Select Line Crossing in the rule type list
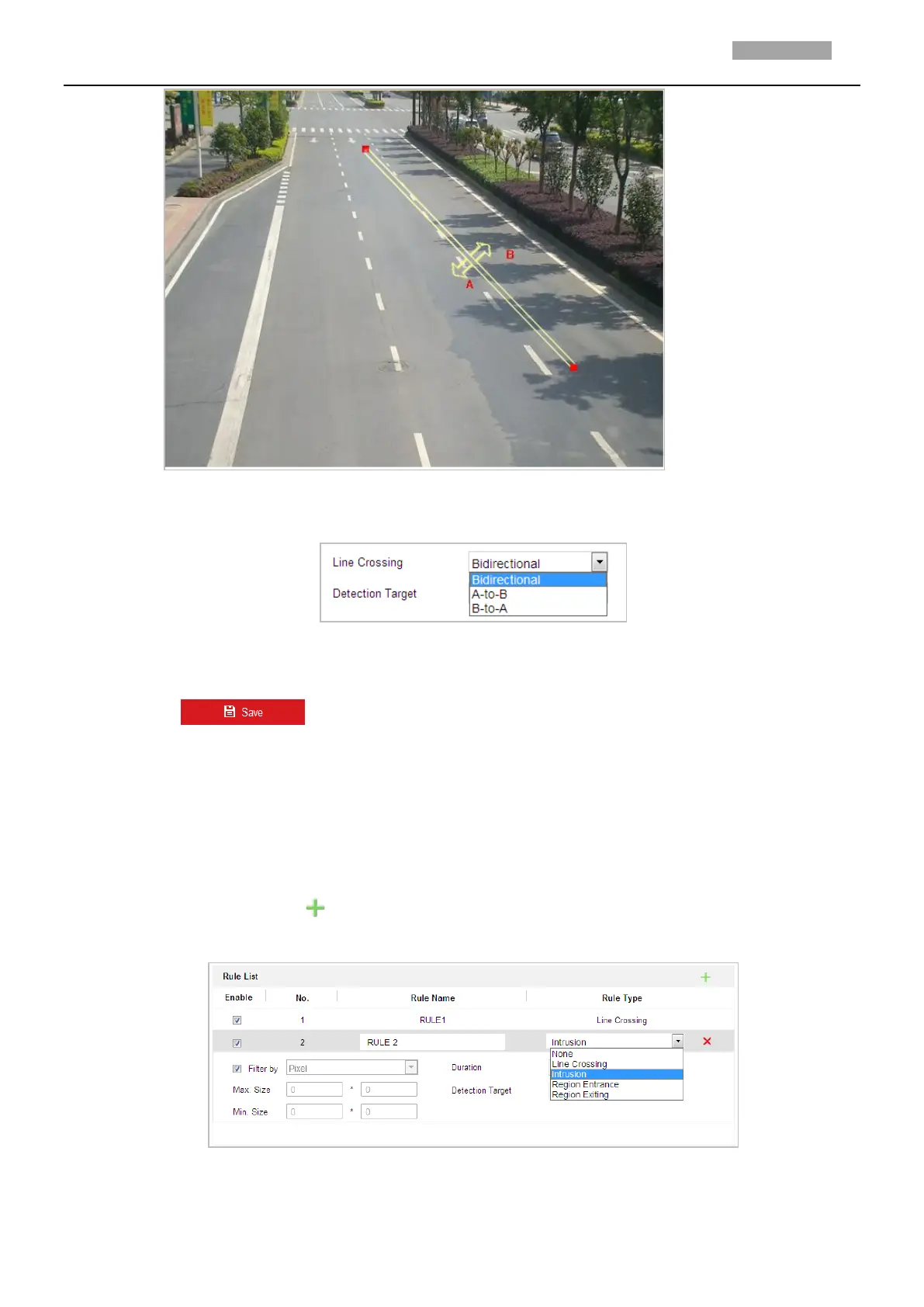This screenshot has width=924, height=1307. click(x=616, y=1064)
